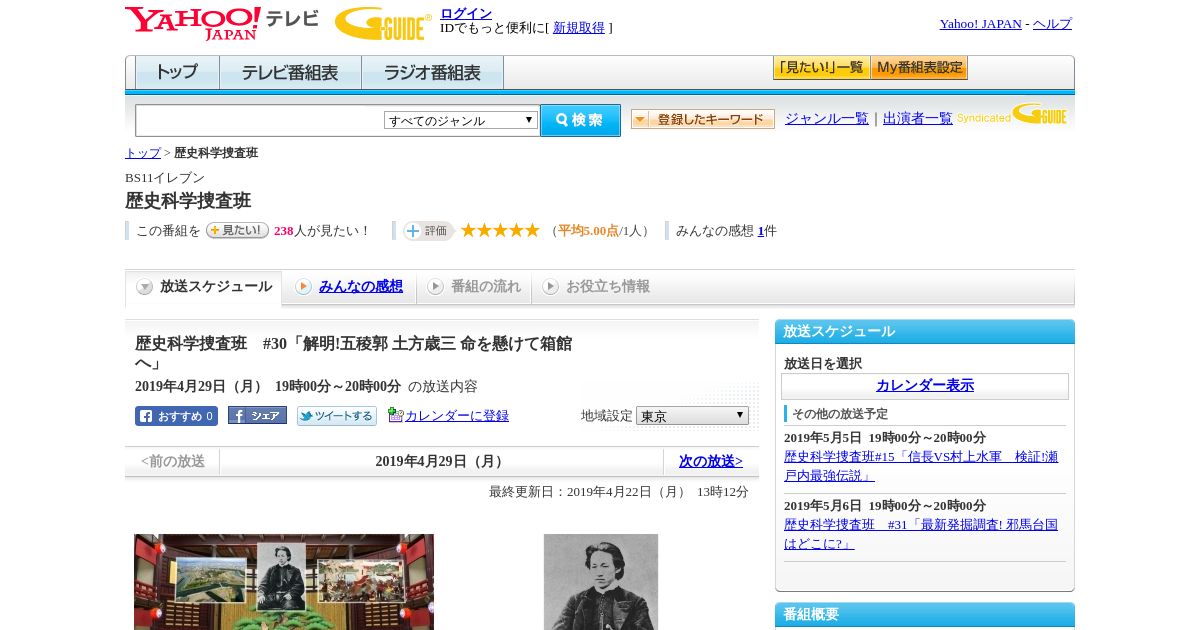1200x630 pixels.
Task: Go to 次の放送 next broadcast
Action: [711, 461]
